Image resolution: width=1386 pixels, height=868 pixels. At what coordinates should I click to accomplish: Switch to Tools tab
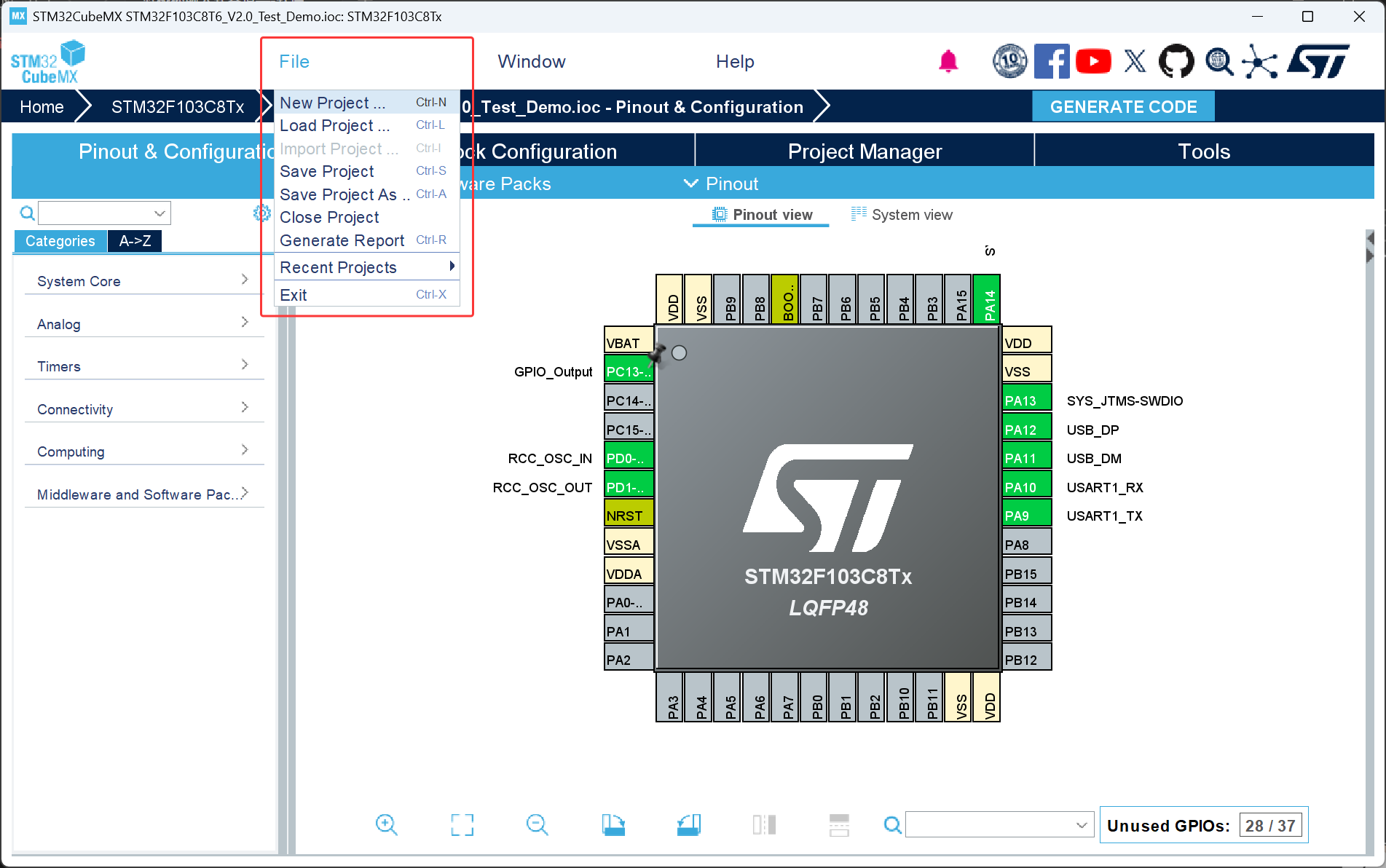1204,151
